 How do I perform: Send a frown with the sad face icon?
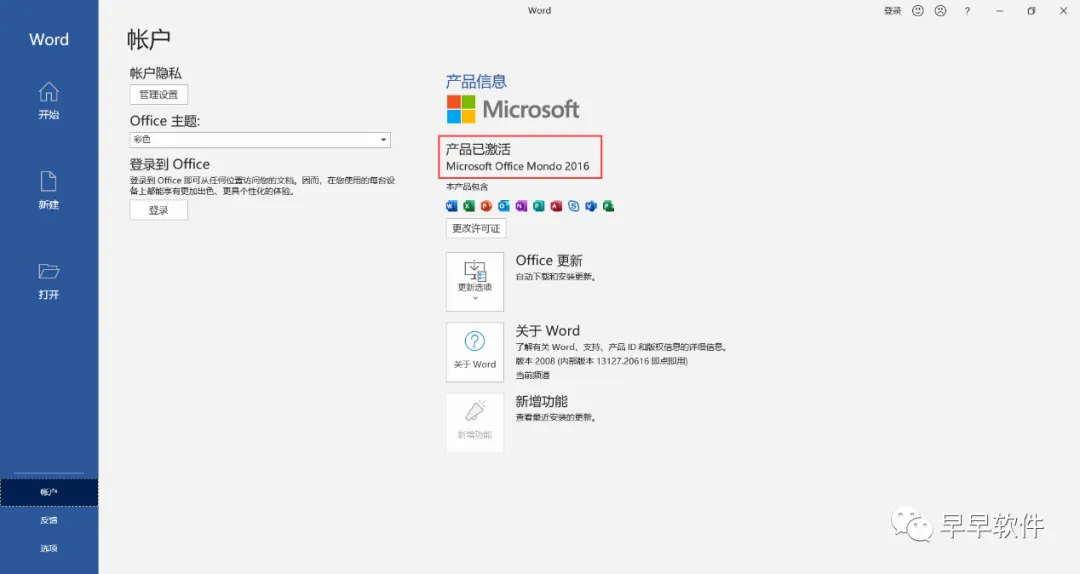click(x=940, y=10)
